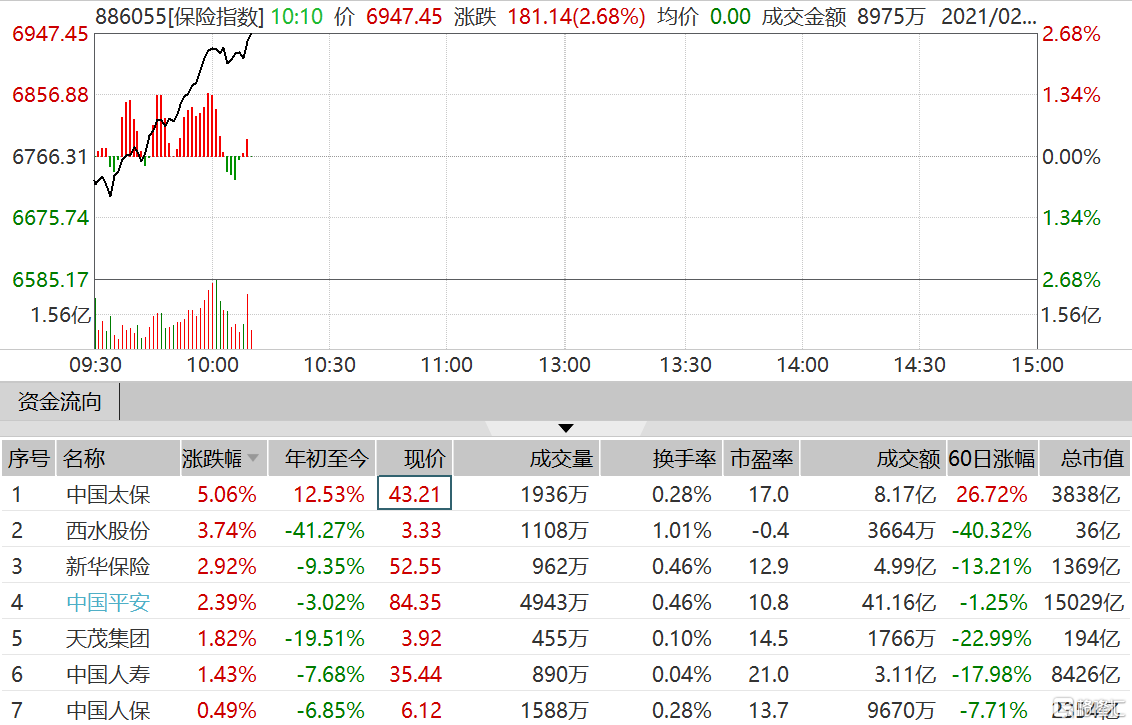This screenshot has height=725, width=1132.
Task: Click the highlighted 43.21 price cell
Action: pyautogui.click(x=414, y=493)
